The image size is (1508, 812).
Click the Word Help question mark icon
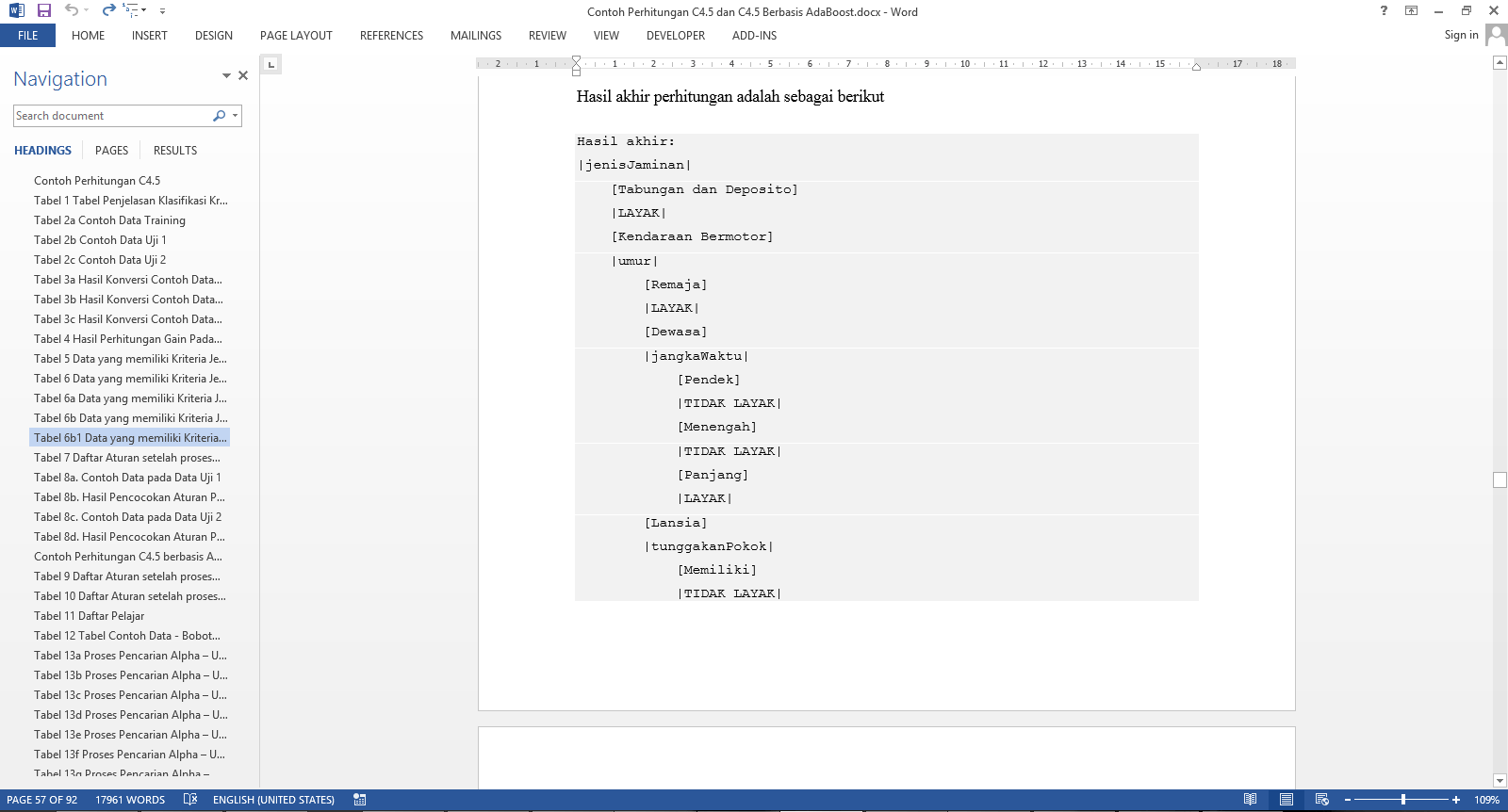click(x=1384, y=11)
